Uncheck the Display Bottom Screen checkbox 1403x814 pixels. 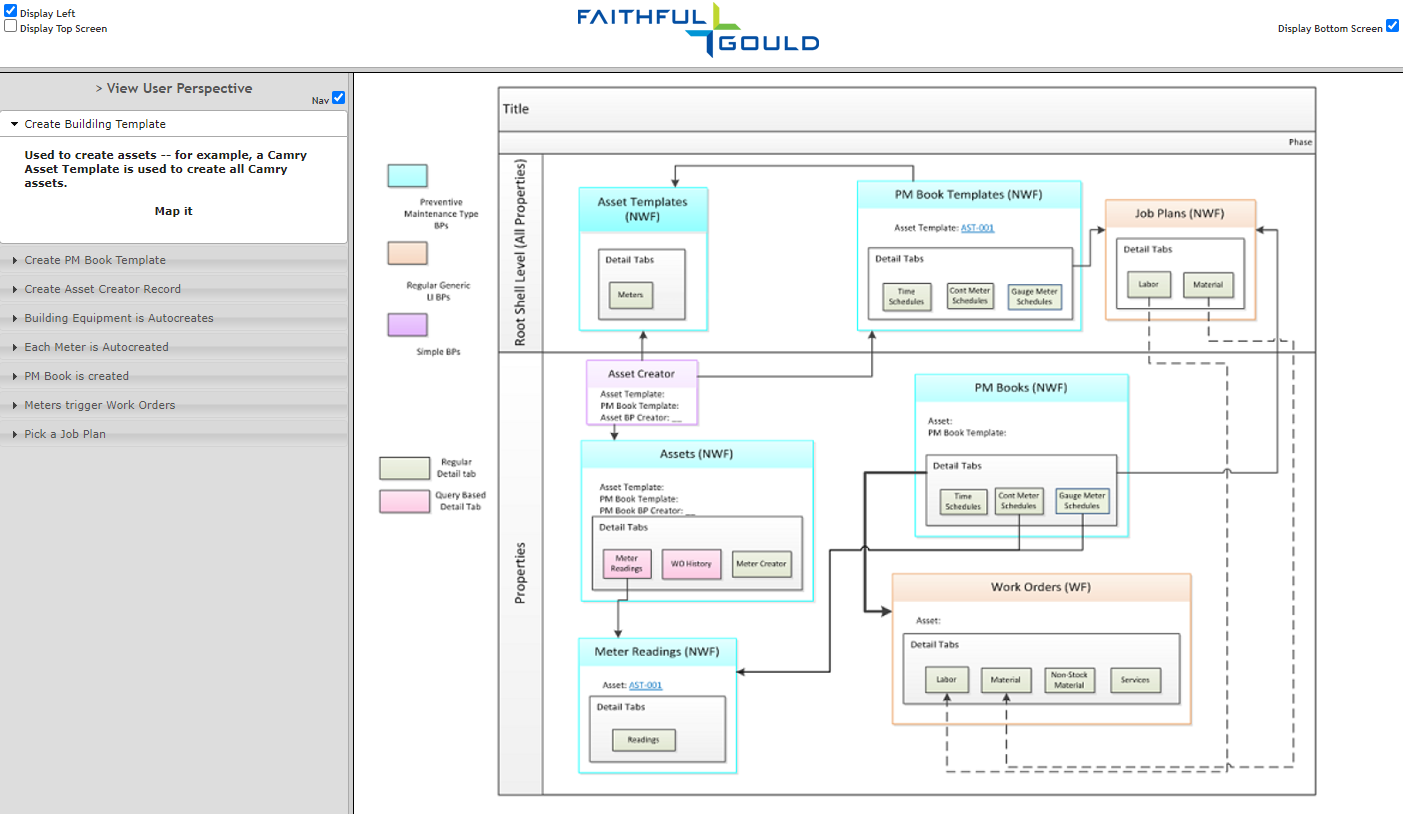(x=1392, y=26)
